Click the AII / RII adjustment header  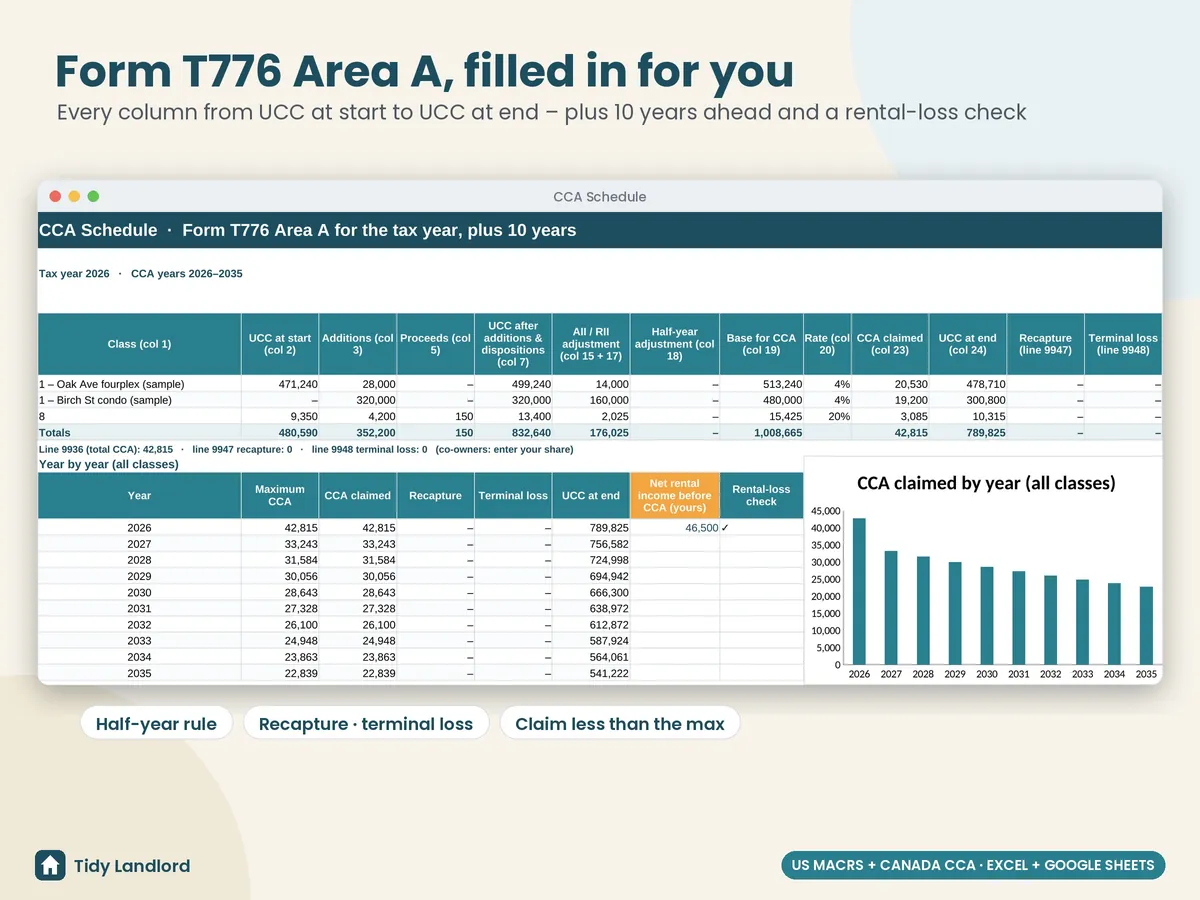click(591, 344)
